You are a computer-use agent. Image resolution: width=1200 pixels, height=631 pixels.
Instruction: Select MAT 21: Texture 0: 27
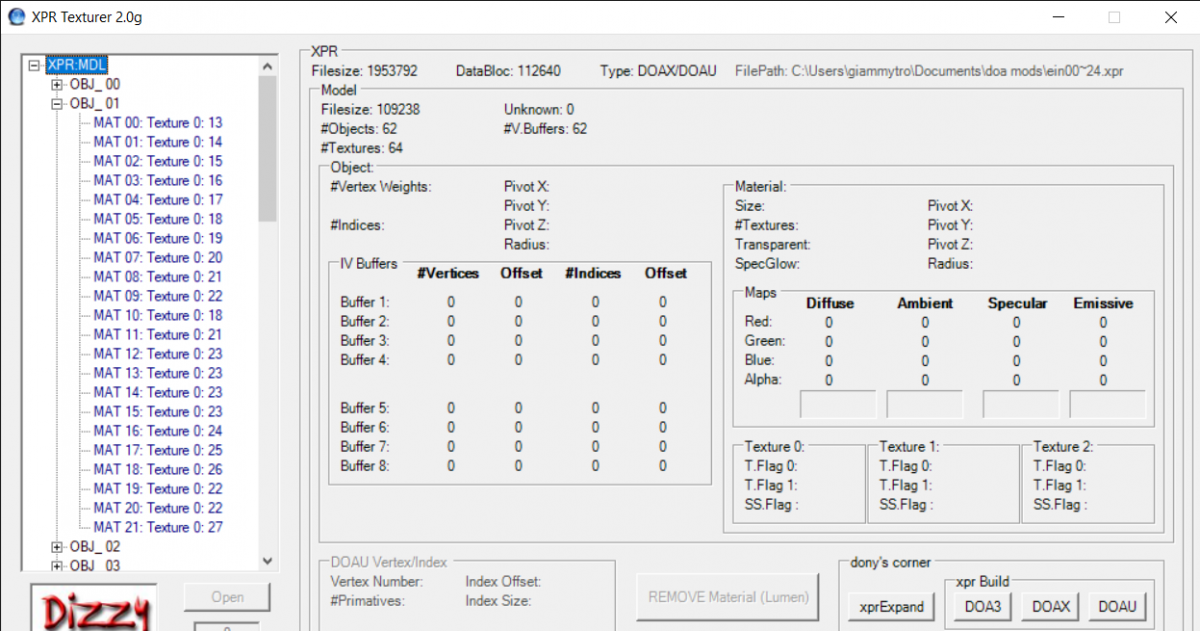pyautogui.click(x=158, y=527)
